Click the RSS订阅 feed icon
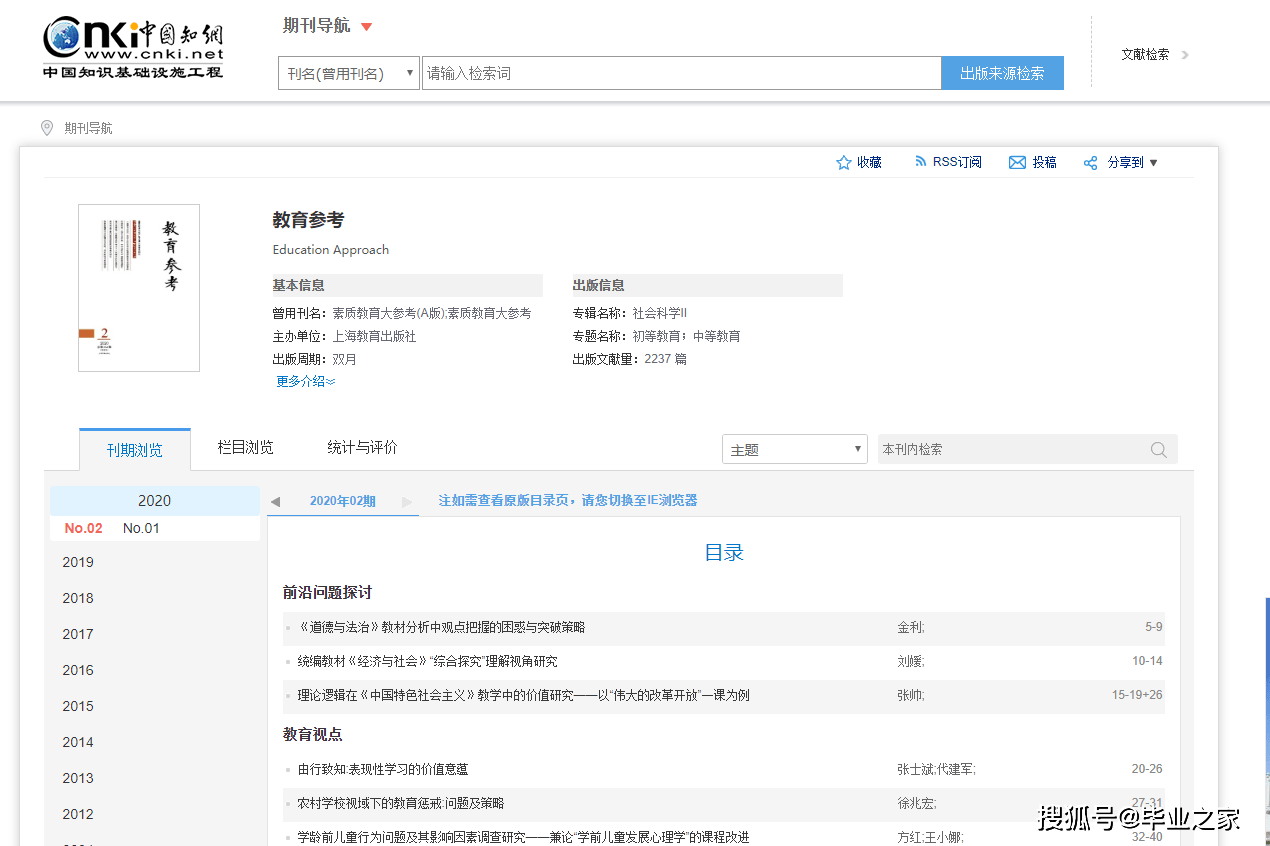The width and height of the screenshot is (1270, 846). (x=919, y=162)
